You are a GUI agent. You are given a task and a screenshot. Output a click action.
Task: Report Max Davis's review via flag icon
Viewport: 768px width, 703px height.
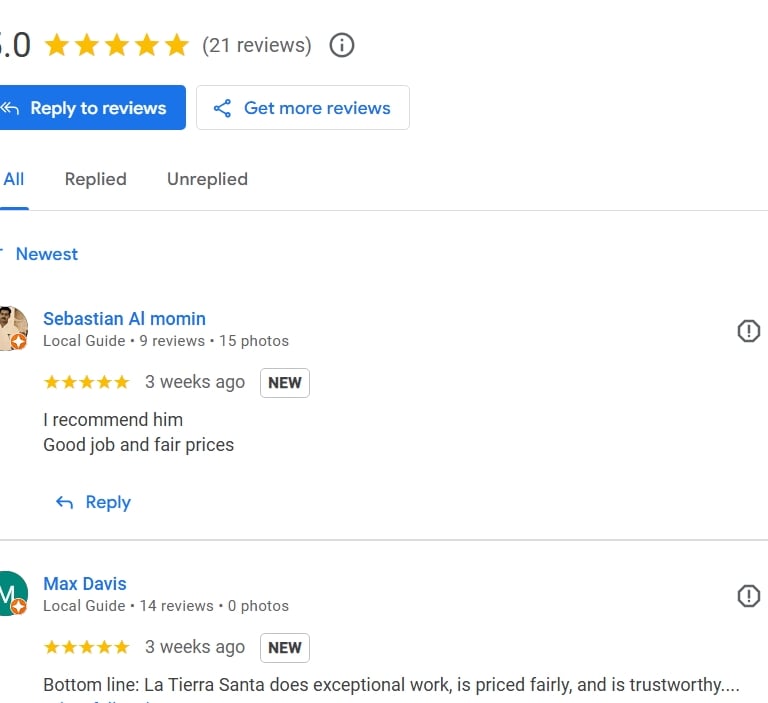(x=748, y=596)
